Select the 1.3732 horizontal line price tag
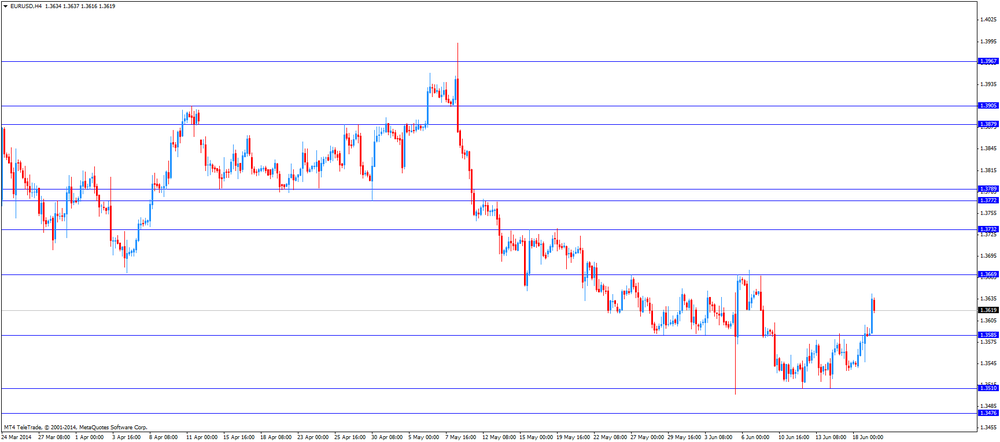Image resolution: width=1000 pixels, height=442 pixels. point(988,229)
